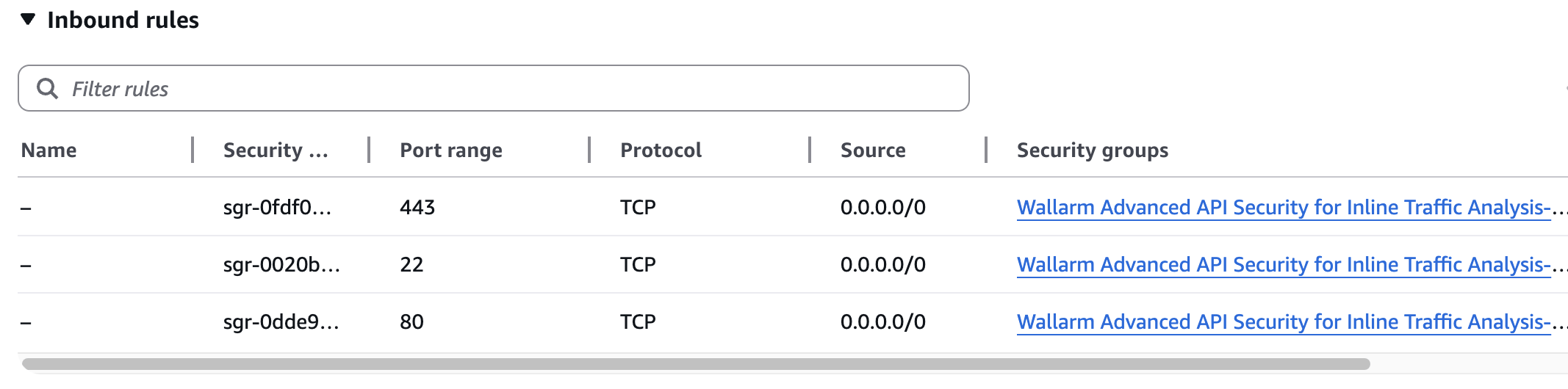Image resolution: width=1568 pixels, height=389 pixels.
Task: Click the 0.0.0.0/0 source in the port 22 row
Action: pyautogui.click(x=882, y=265)
